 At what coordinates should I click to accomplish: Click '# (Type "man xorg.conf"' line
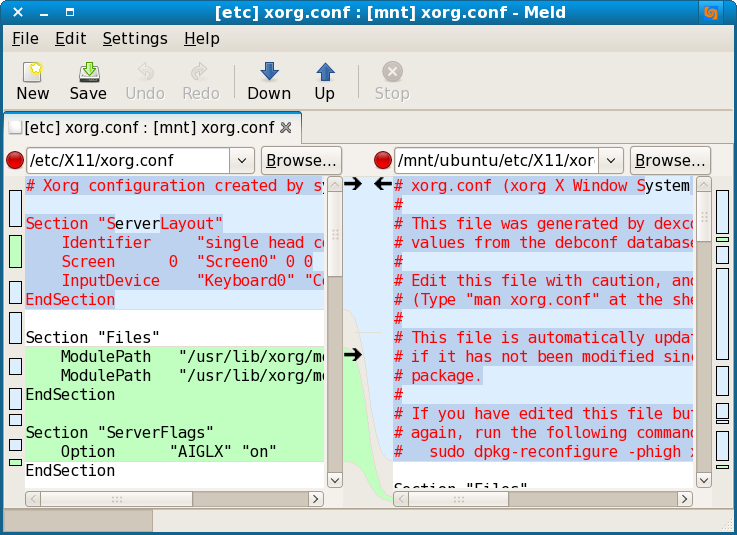tap(543, 299)
